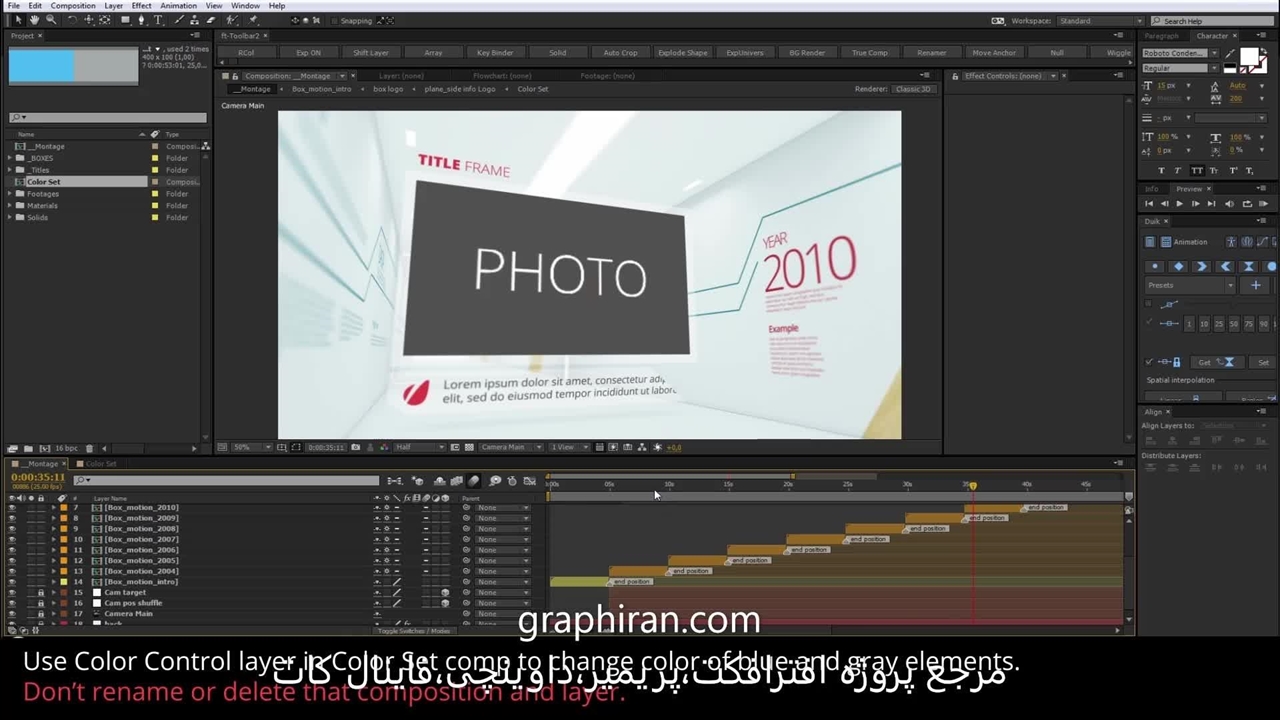1280x720 pixels.
Task: Hide the Box_motion_2010 layer
Action: pyautogui.click(x=12, y=508)
